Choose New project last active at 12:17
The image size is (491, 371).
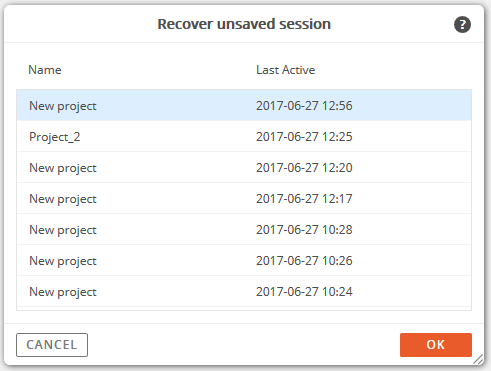[244, 198]
